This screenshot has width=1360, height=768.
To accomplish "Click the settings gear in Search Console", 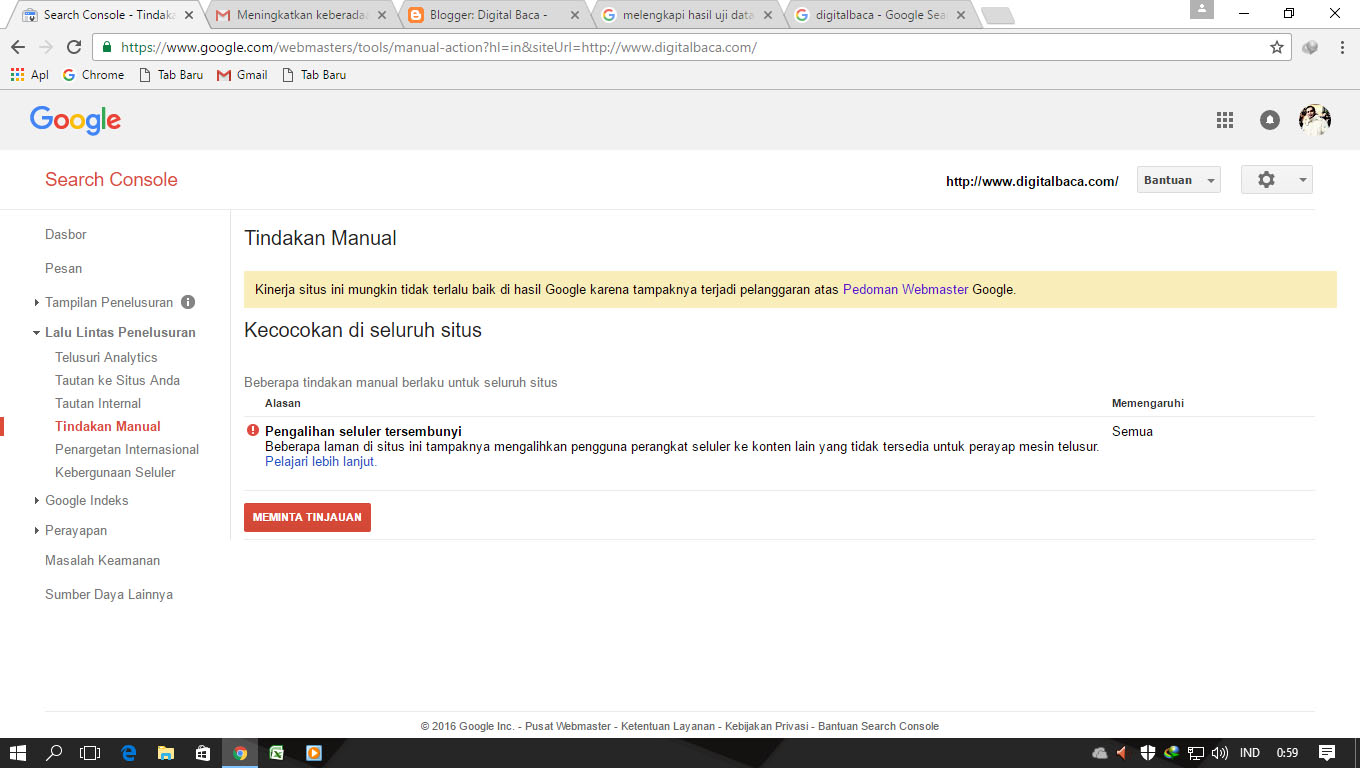I will 1266,180.
